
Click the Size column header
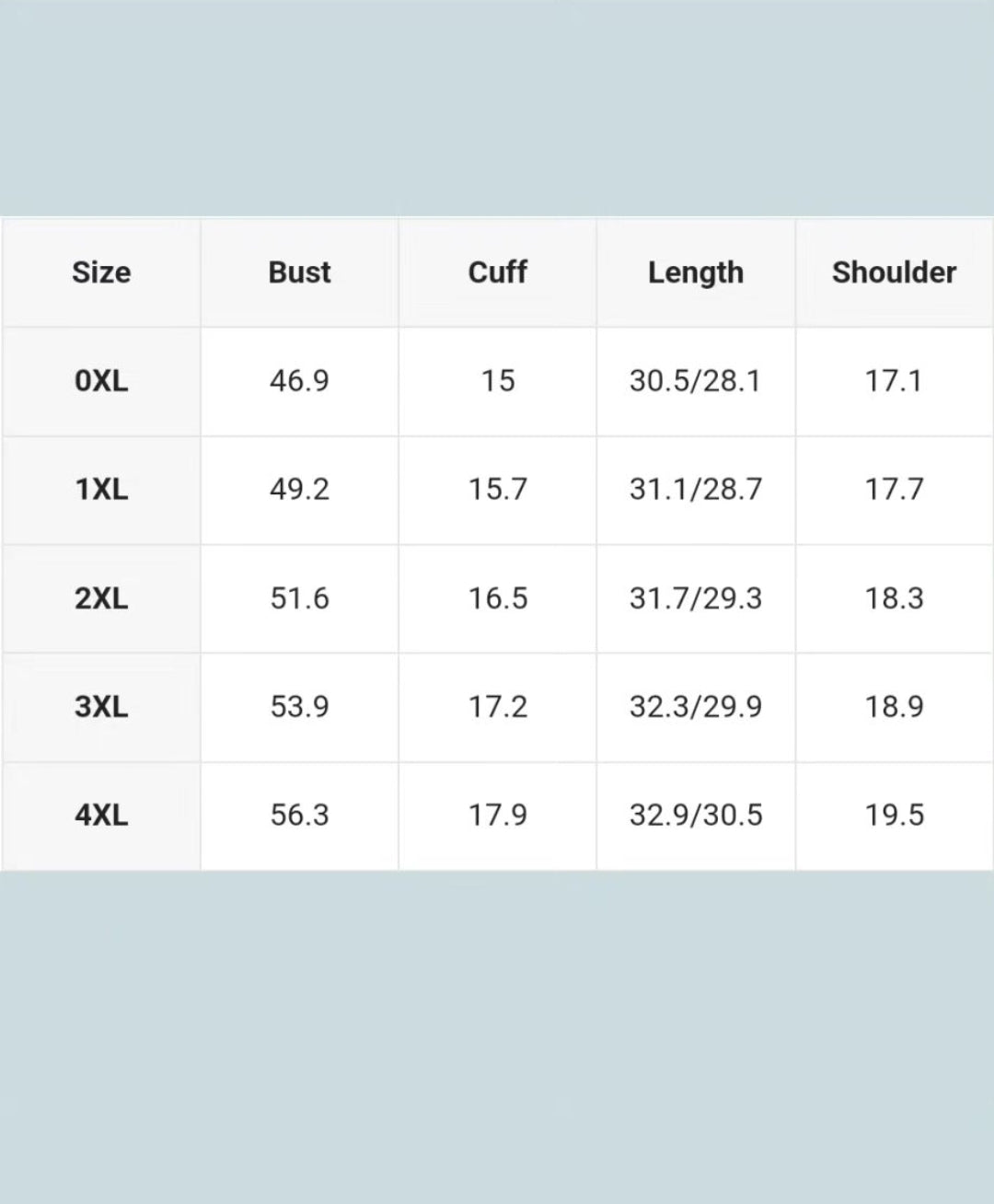101,272
